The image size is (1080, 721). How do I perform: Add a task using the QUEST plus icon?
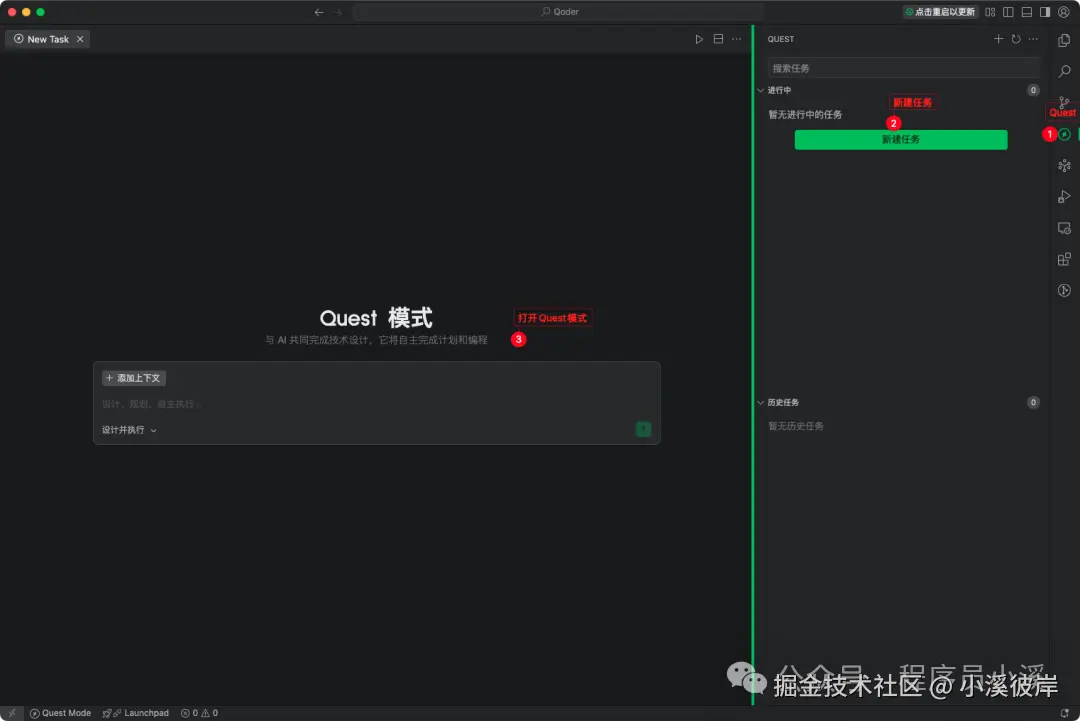998,39
